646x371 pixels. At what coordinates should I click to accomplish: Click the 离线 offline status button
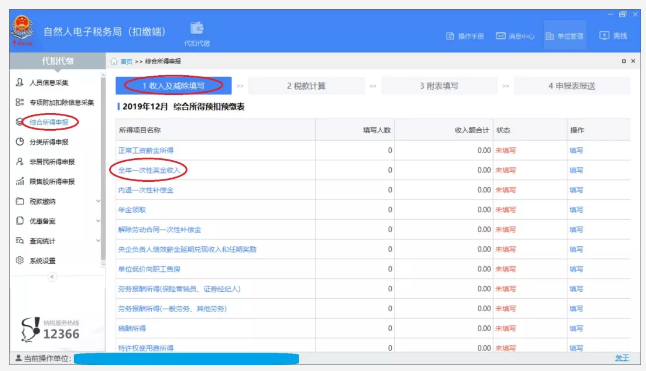tap(613, 35)
